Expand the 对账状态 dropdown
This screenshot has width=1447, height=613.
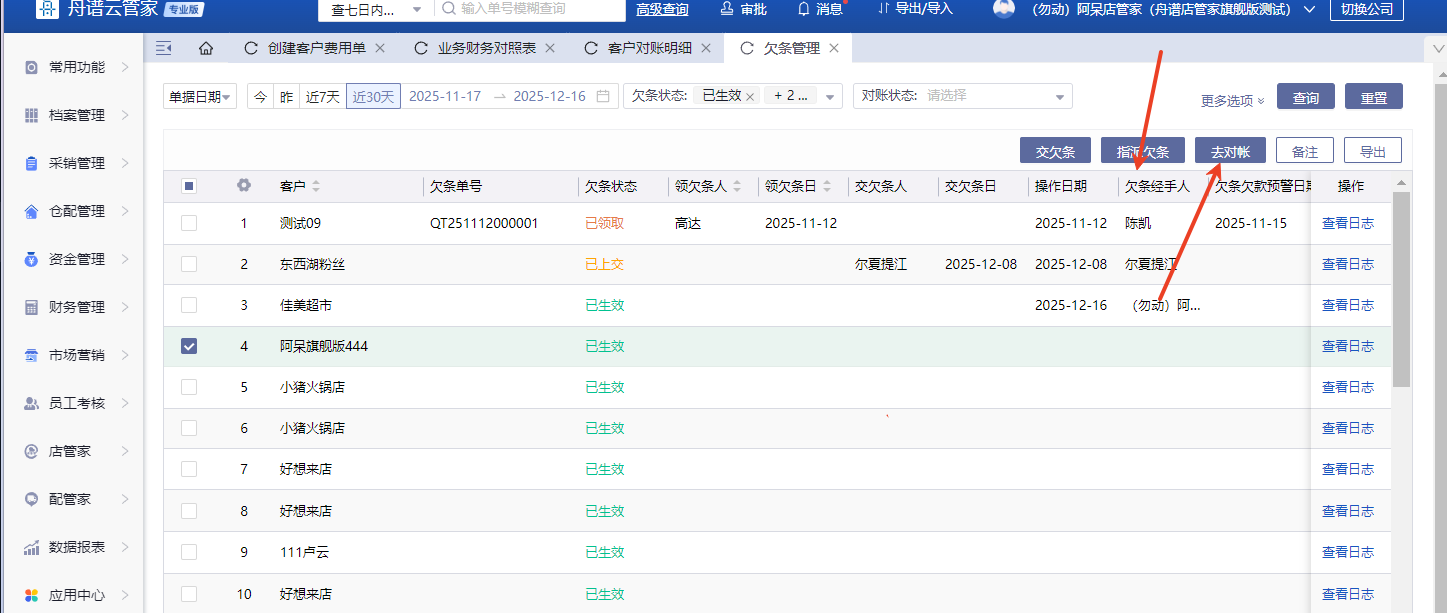(1059, 96)
